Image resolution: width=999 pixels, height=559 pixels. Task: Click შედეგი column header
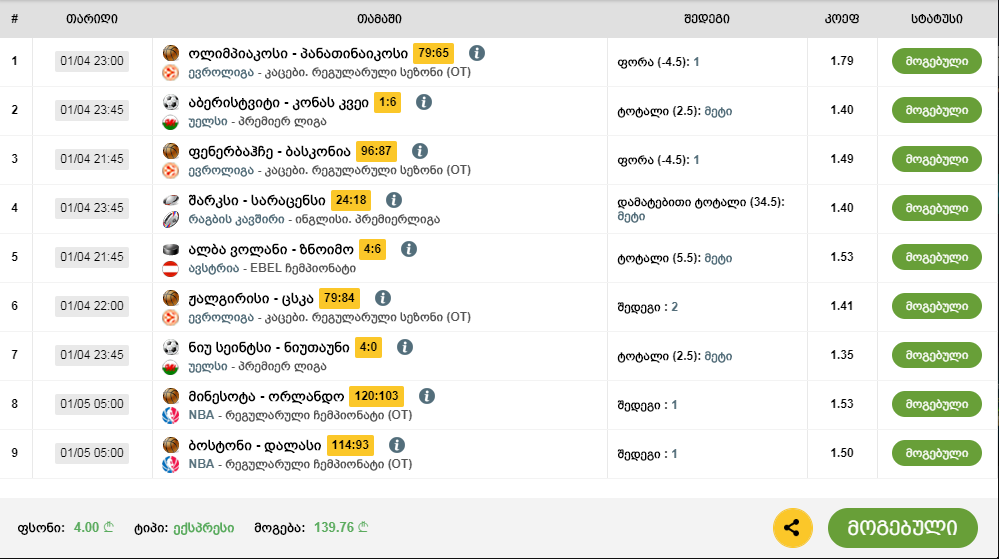coord(707,19)
